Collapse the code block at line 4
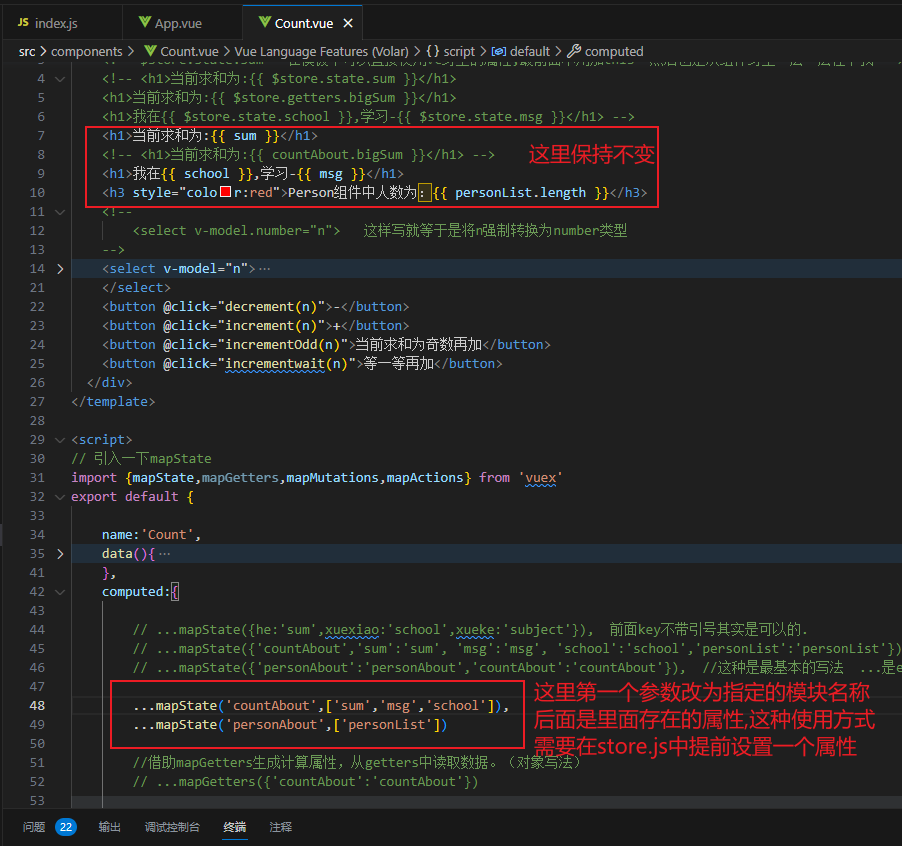This screenshot has width=902, height=846. coord(60,79)
